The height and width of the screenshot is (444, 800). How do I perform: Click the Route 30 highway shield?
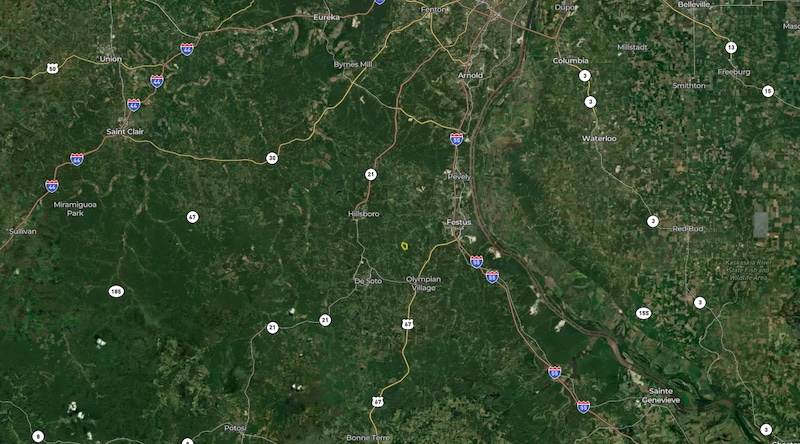coord(272,158)
